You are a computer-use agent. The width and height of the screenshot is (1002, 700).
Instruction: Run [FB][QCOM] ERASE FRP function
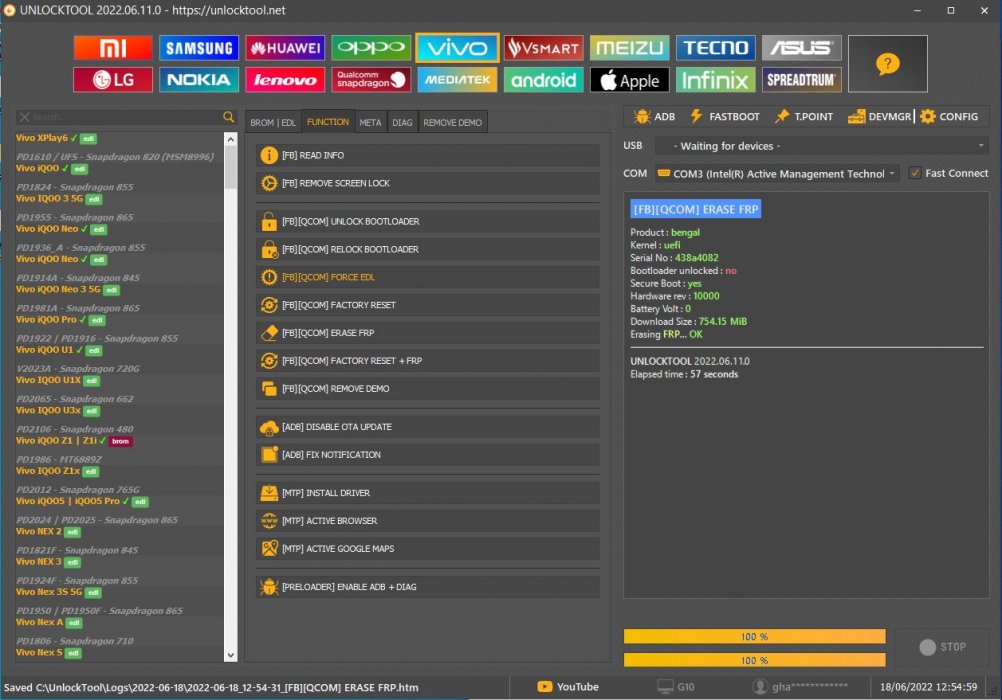tap(428, 333)
